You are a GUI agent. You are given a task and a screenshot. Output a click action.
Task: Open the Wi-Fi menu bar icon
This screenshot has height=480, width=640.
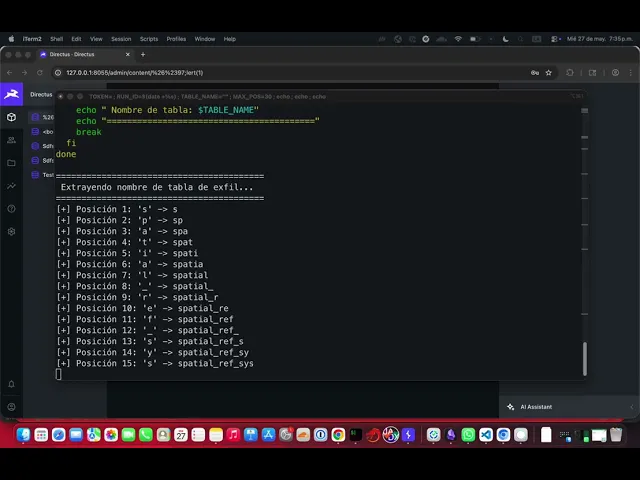(458, 39)
